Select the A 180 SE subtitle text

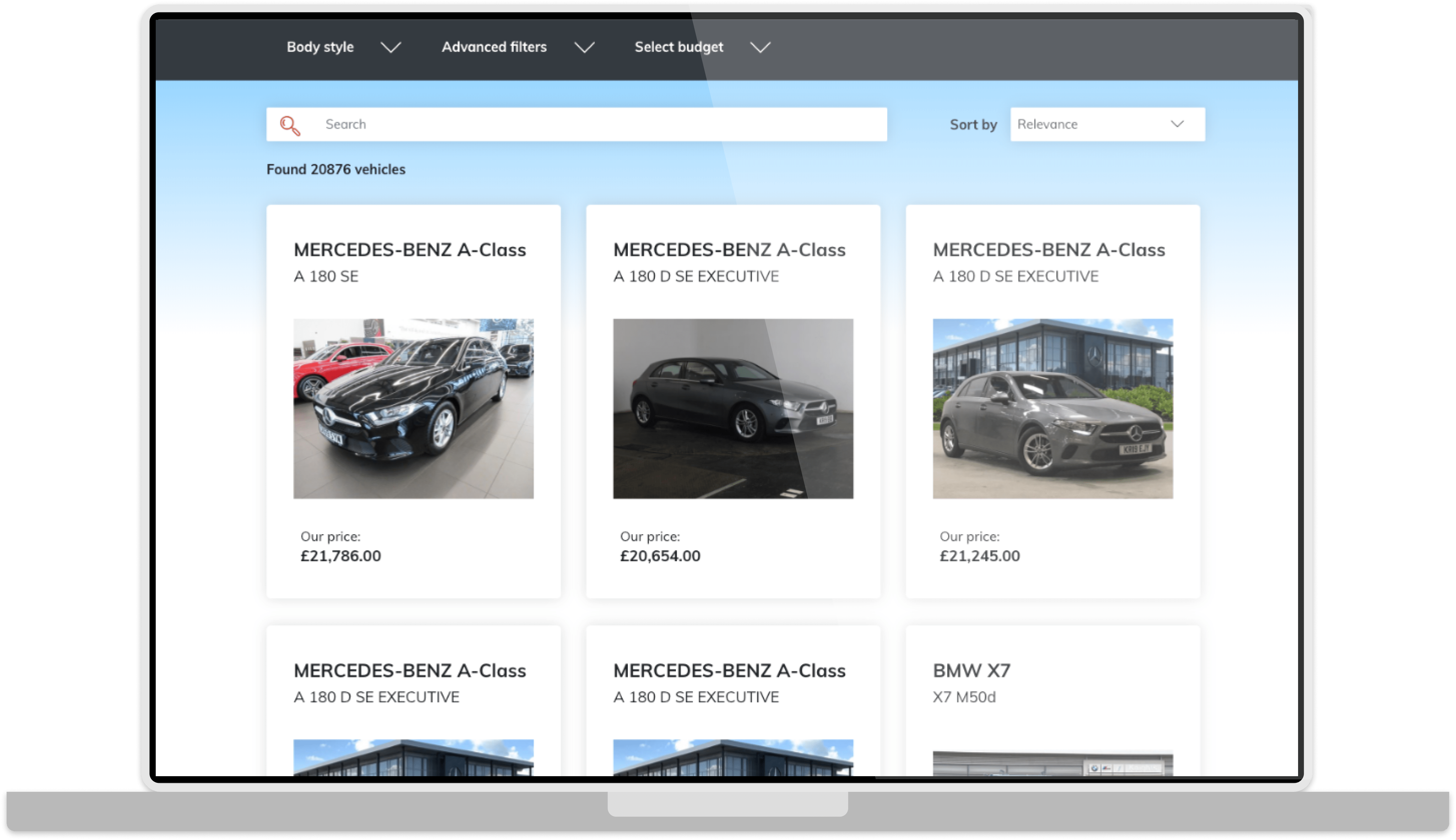coord(326,276)
